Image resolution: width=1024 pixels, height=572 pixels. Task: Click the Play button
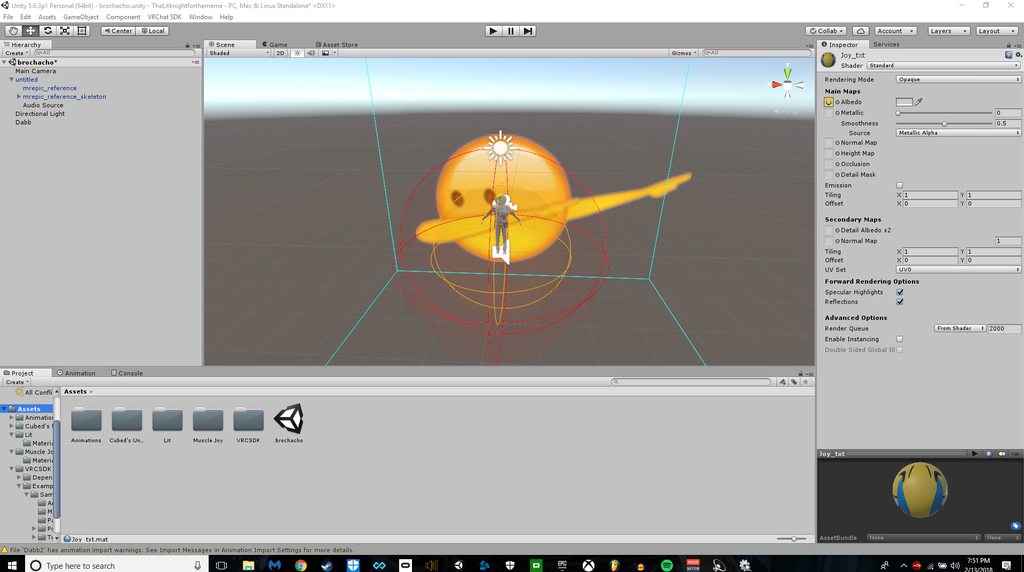(x=494, y=31)
